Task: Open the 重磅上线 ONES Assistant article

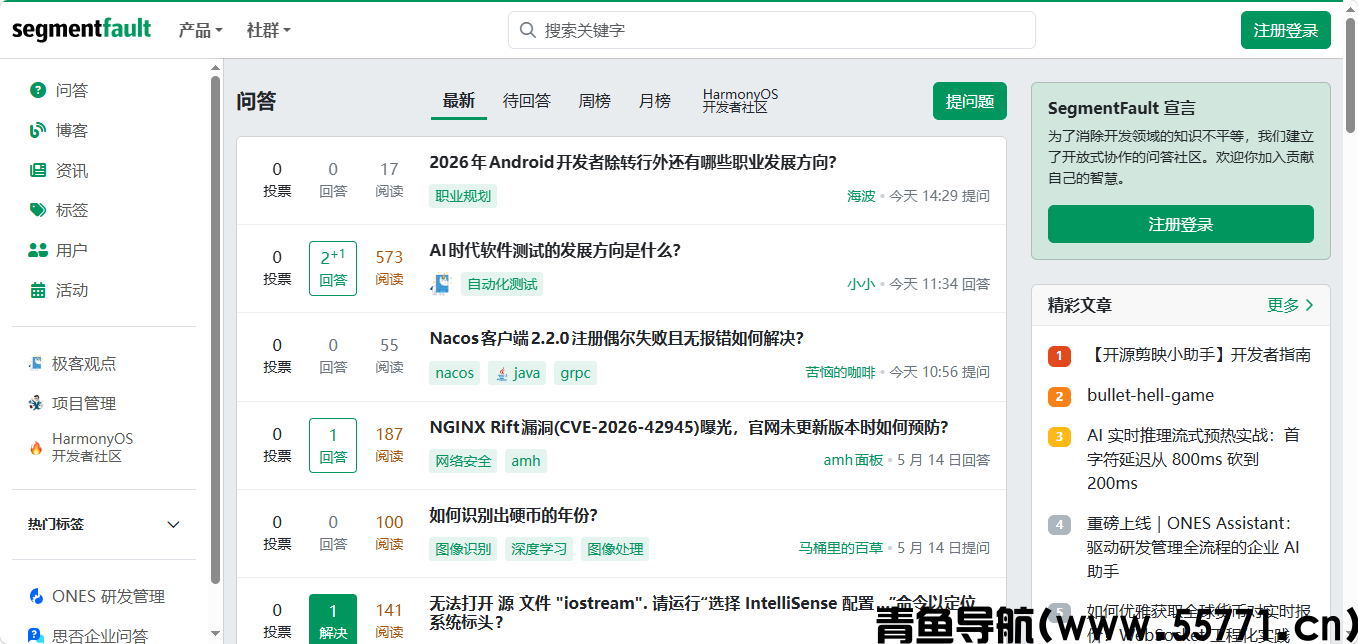Action: pyautogui.click(x=1193, y=548)
